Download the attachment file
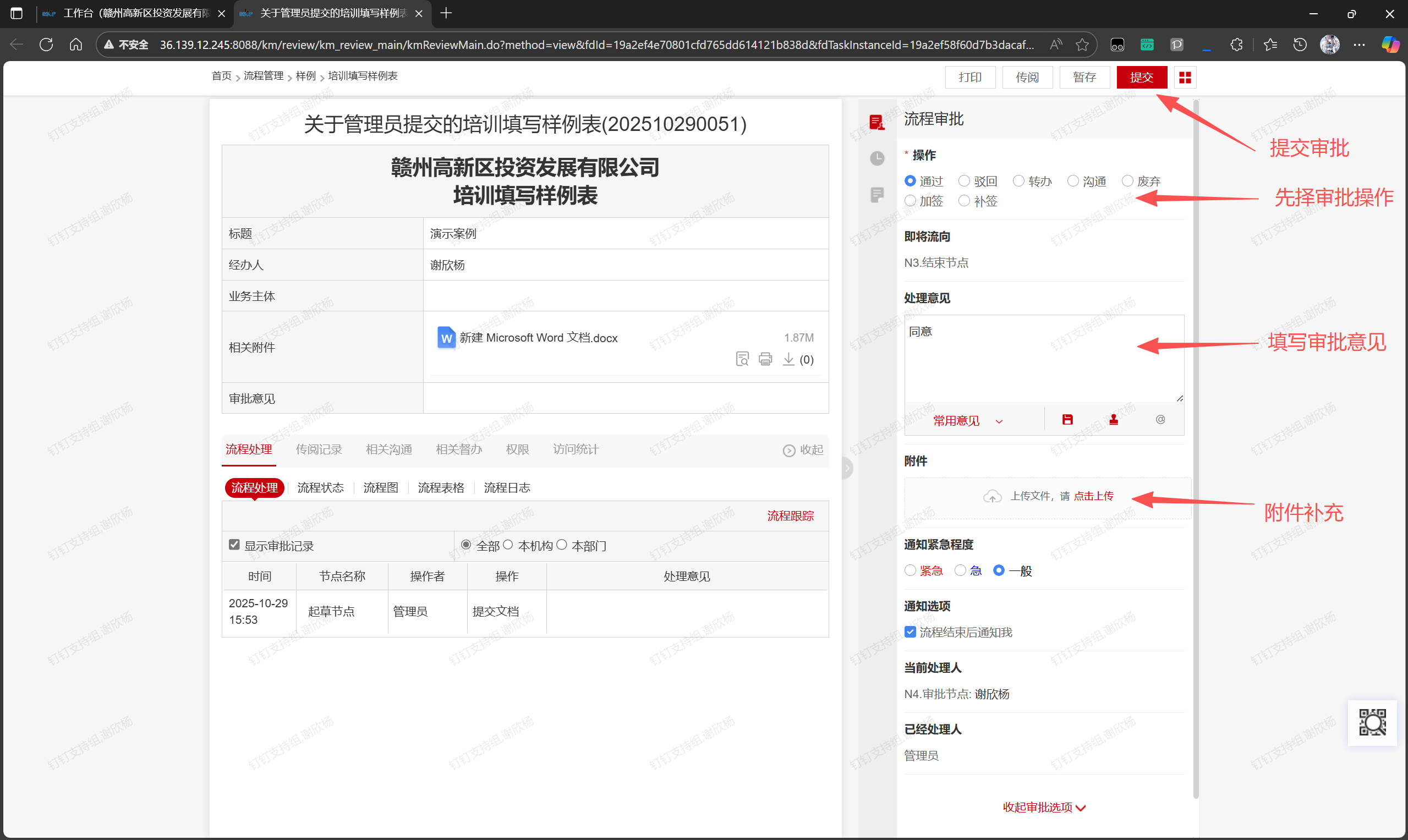 [788, 359]
